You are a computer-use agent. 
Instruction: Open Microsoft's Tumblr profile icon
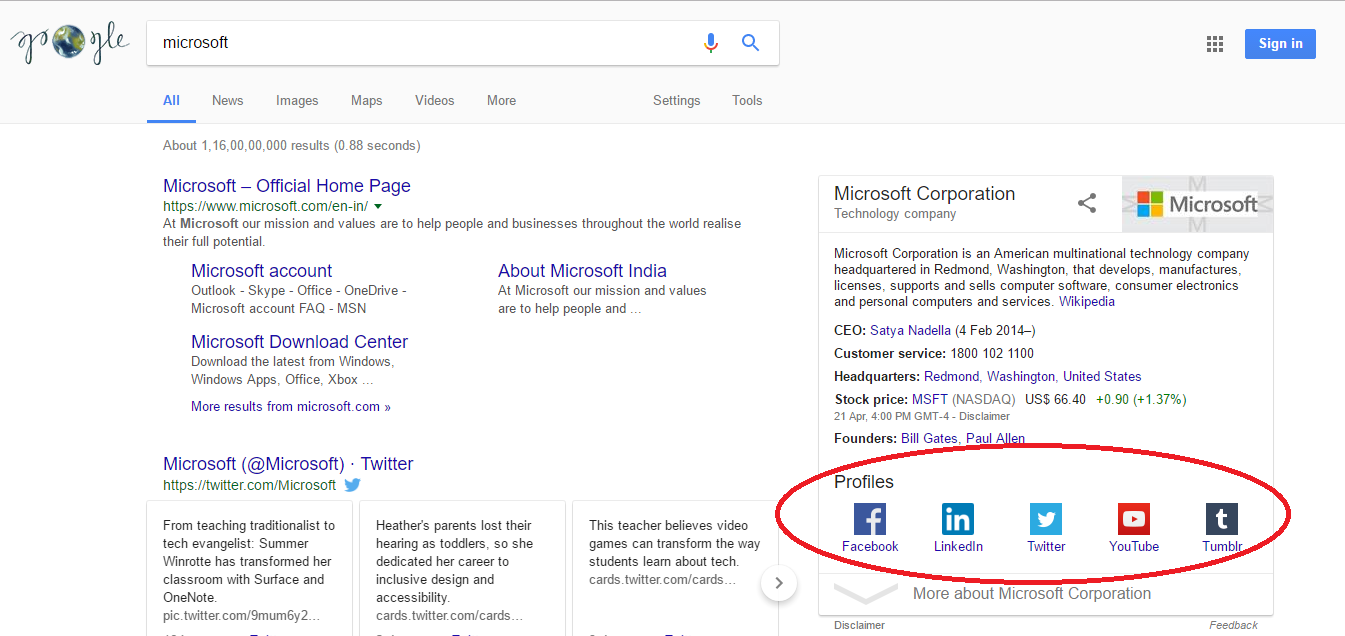tap(1221, 519)
